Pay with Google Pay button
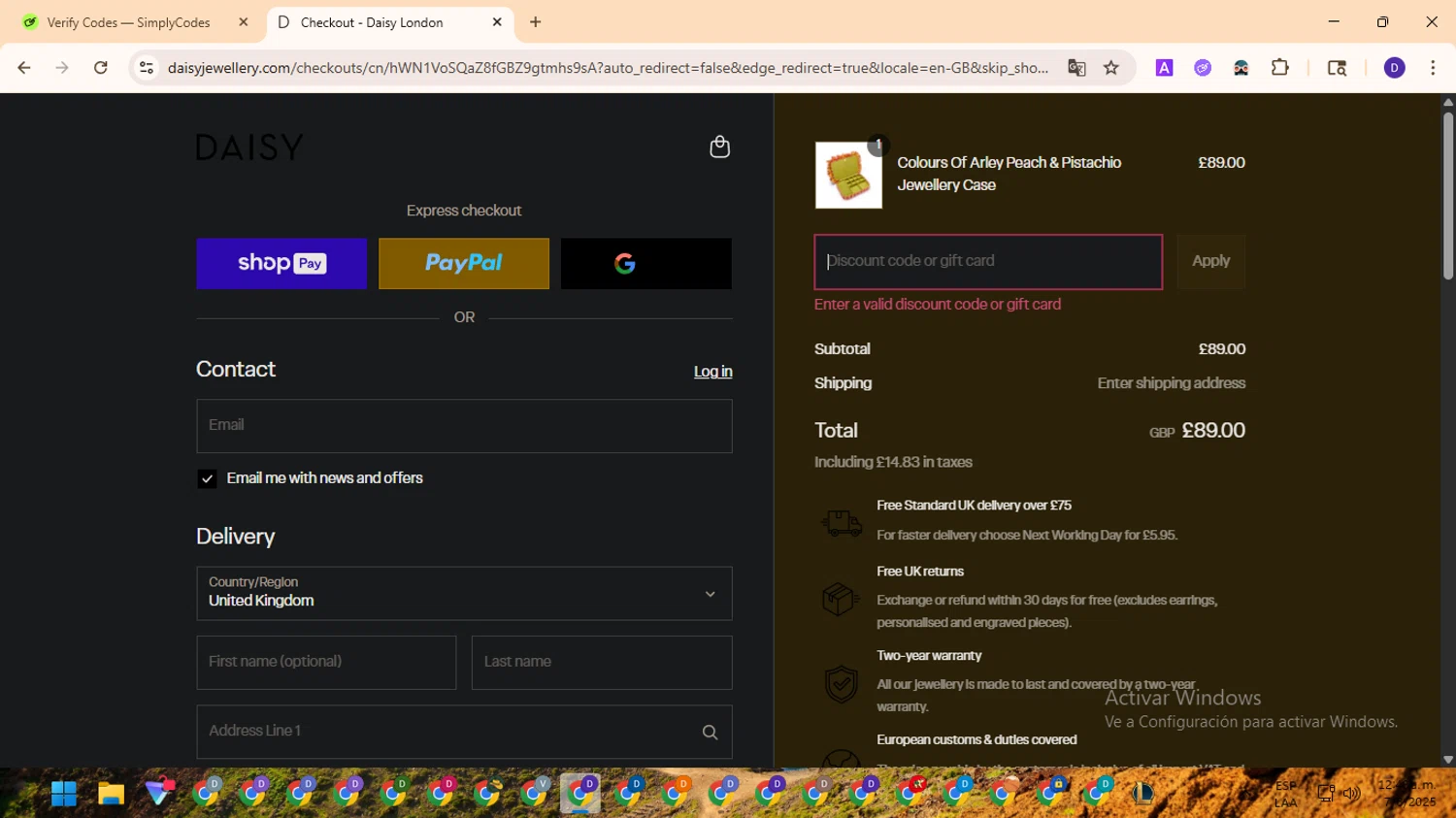1456x818 pixels. [x=646, y=263]
